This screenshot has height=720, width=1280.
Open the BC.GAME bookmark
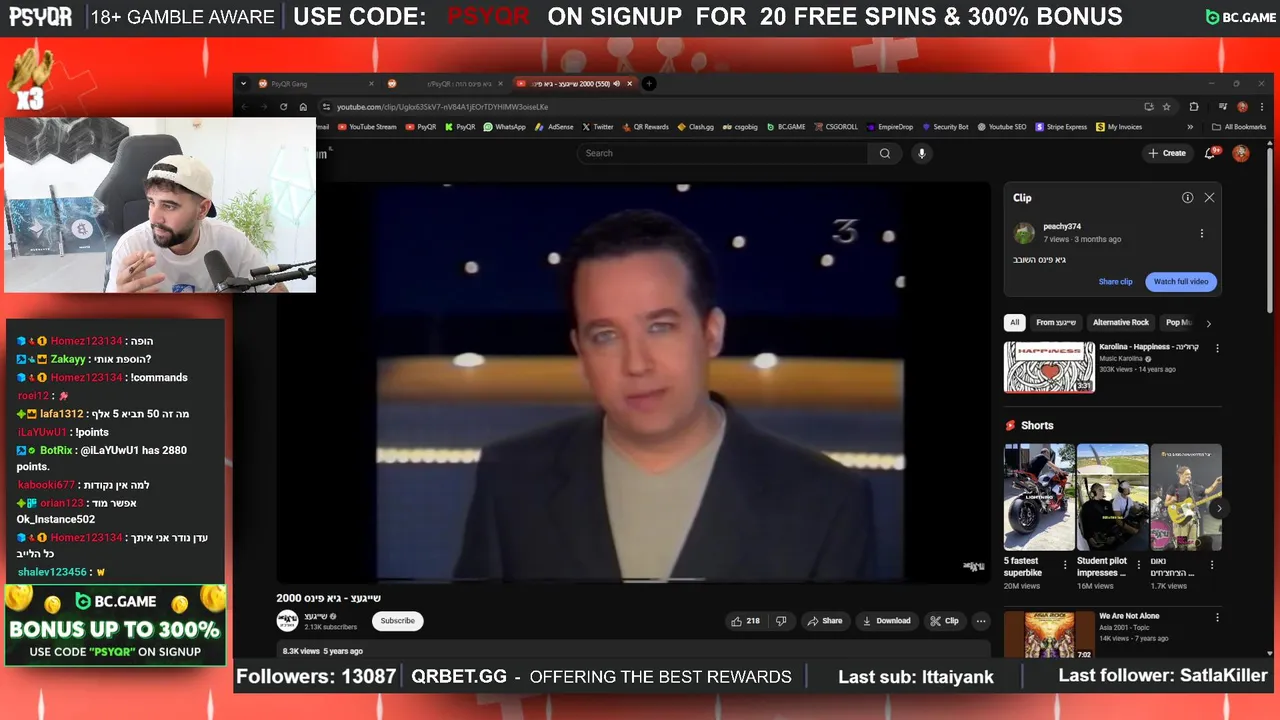[786, 127]
